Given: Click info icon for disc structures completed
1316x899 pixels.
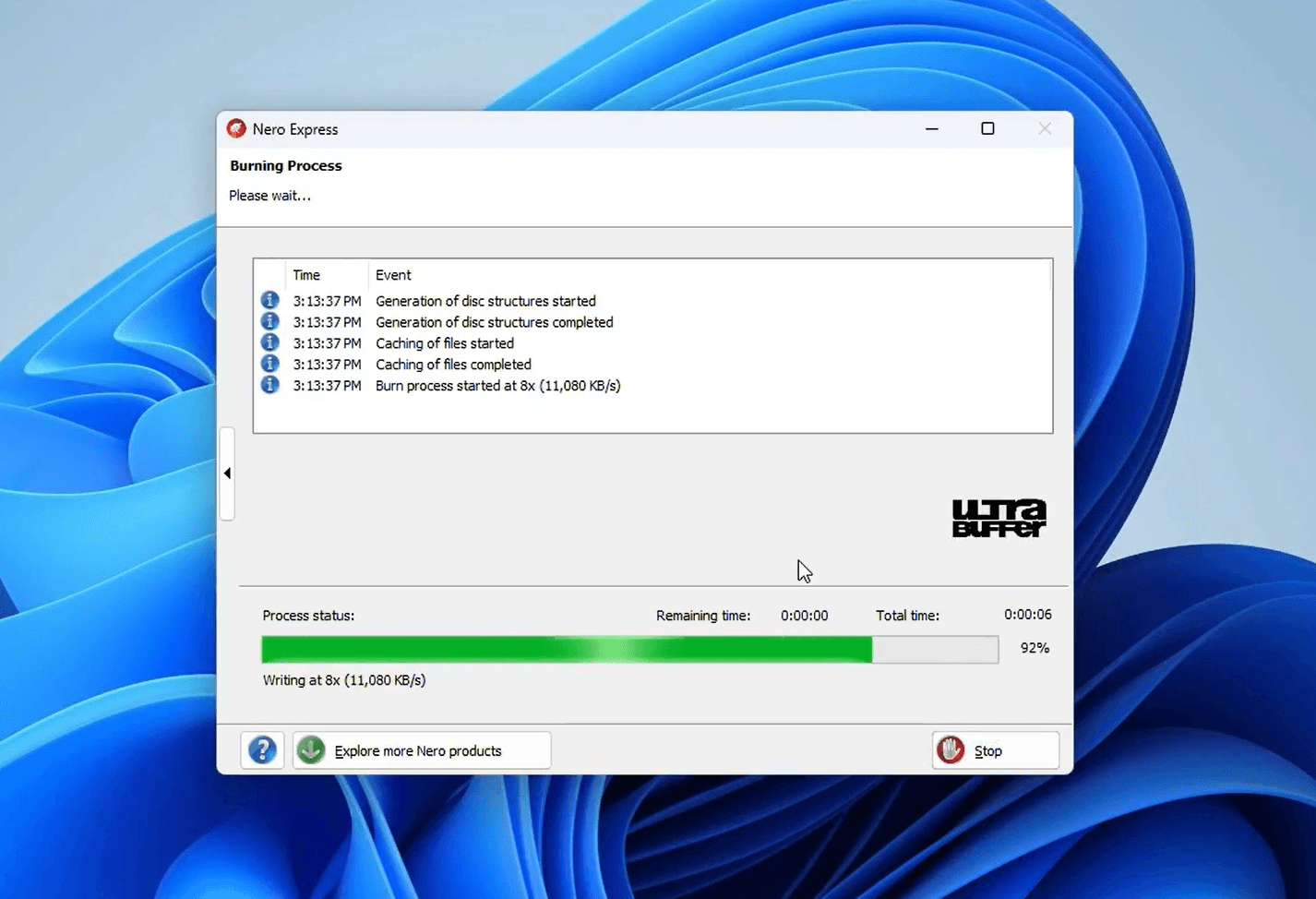Looking at the screenshot, I should [x=269, y=321].
